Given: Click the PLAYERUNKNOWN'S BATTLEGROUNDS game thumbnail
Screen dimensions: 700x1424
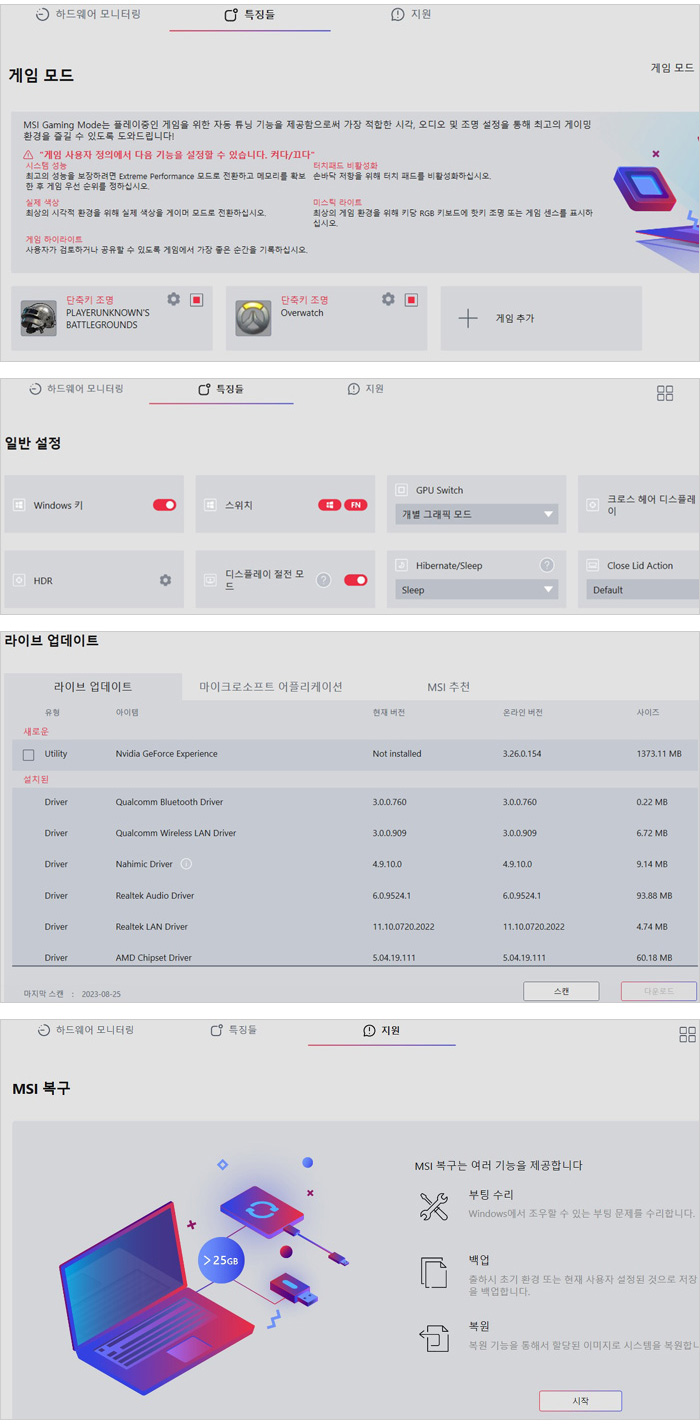Looking at the screenshot, I should (39, 318).
